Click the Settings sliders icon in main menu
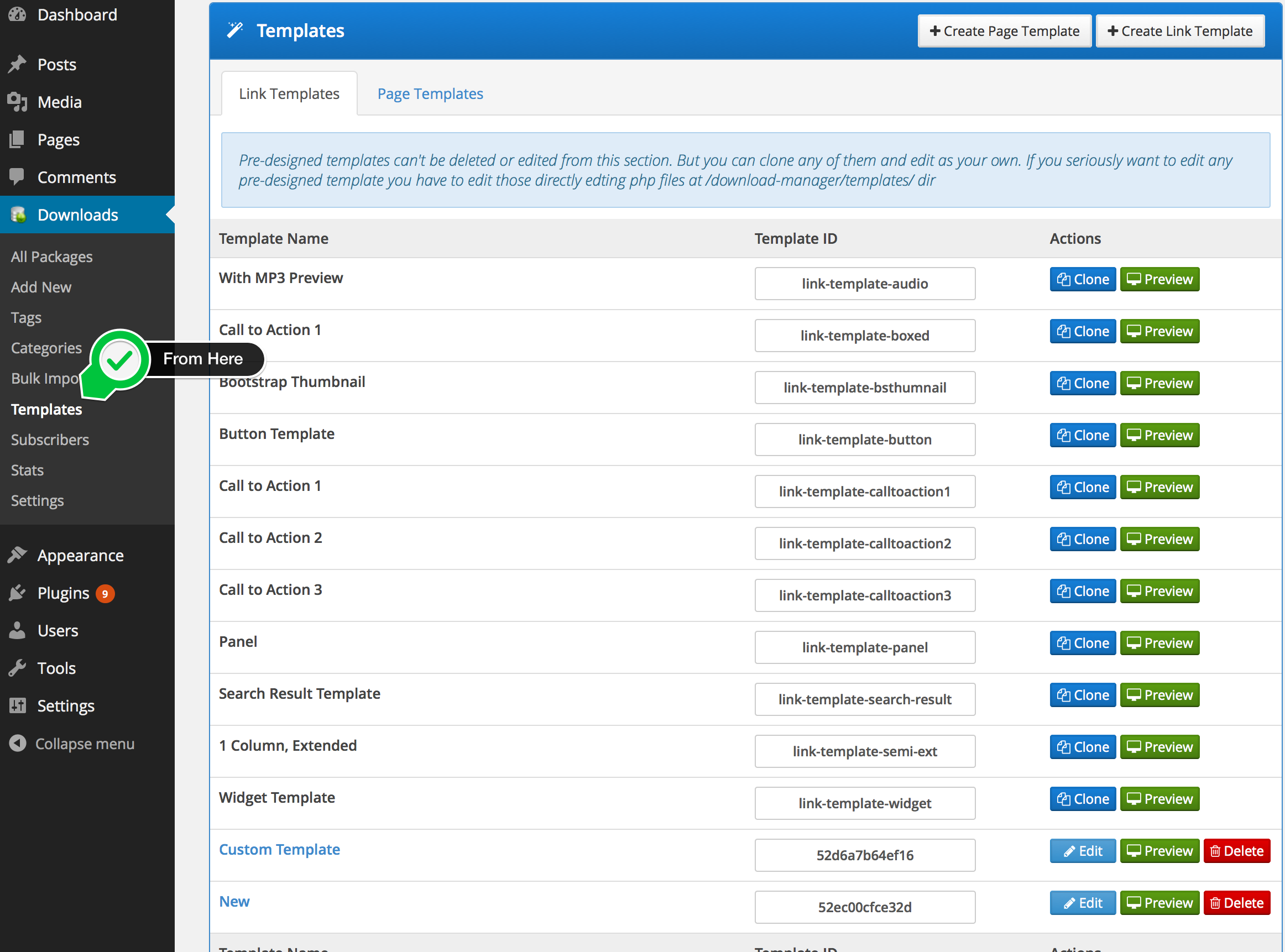 click(x=17, y=705)
